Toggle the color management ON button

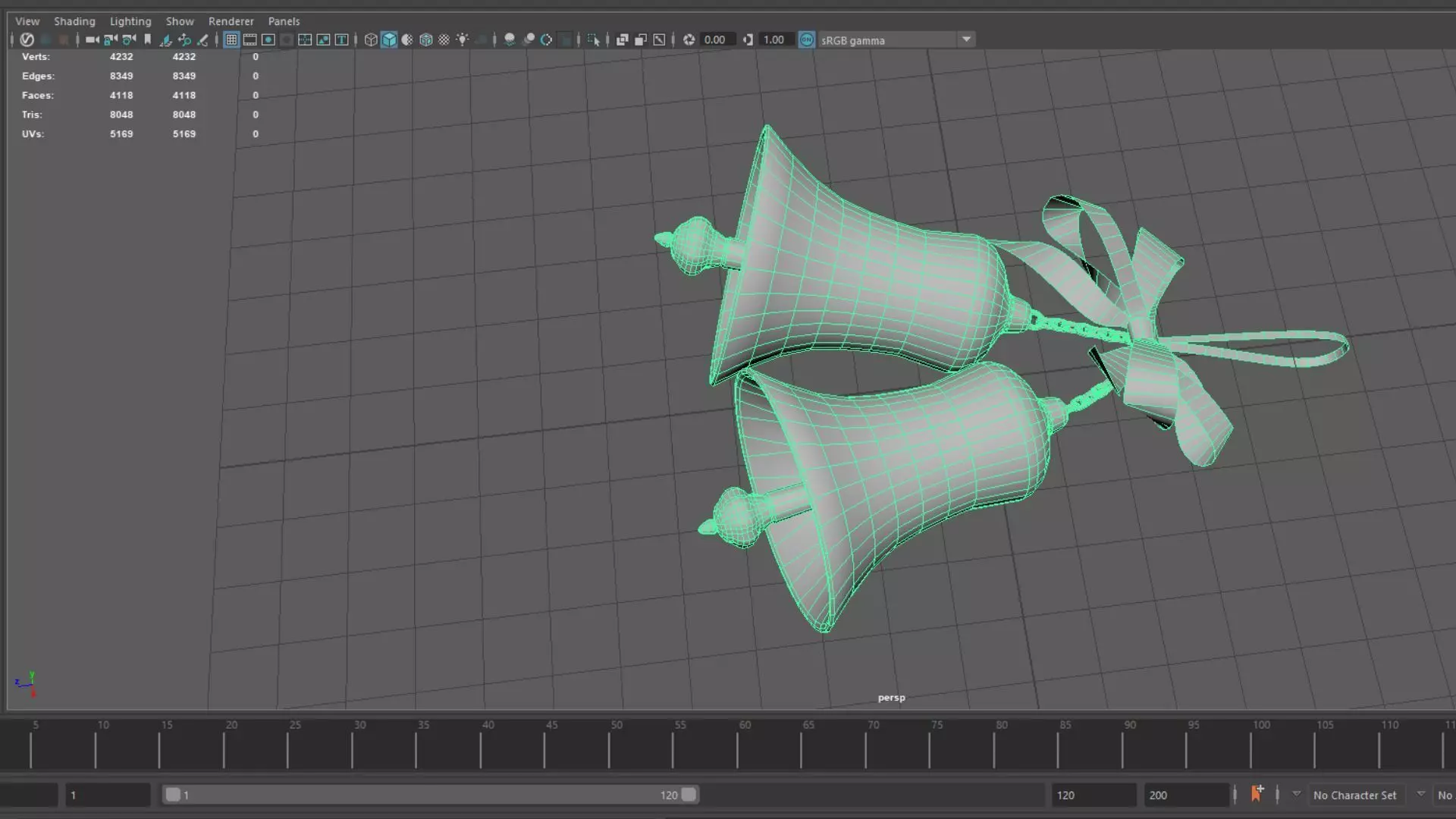pyautogui.click(x=807, y=39)
